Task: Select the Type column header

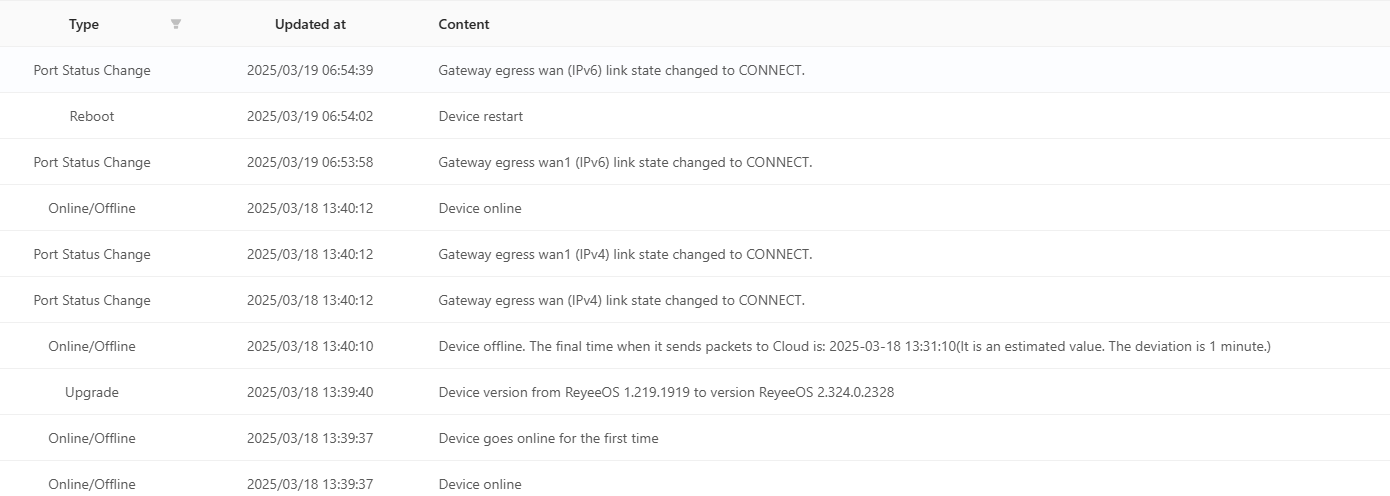Action: [x=84, y=24]
